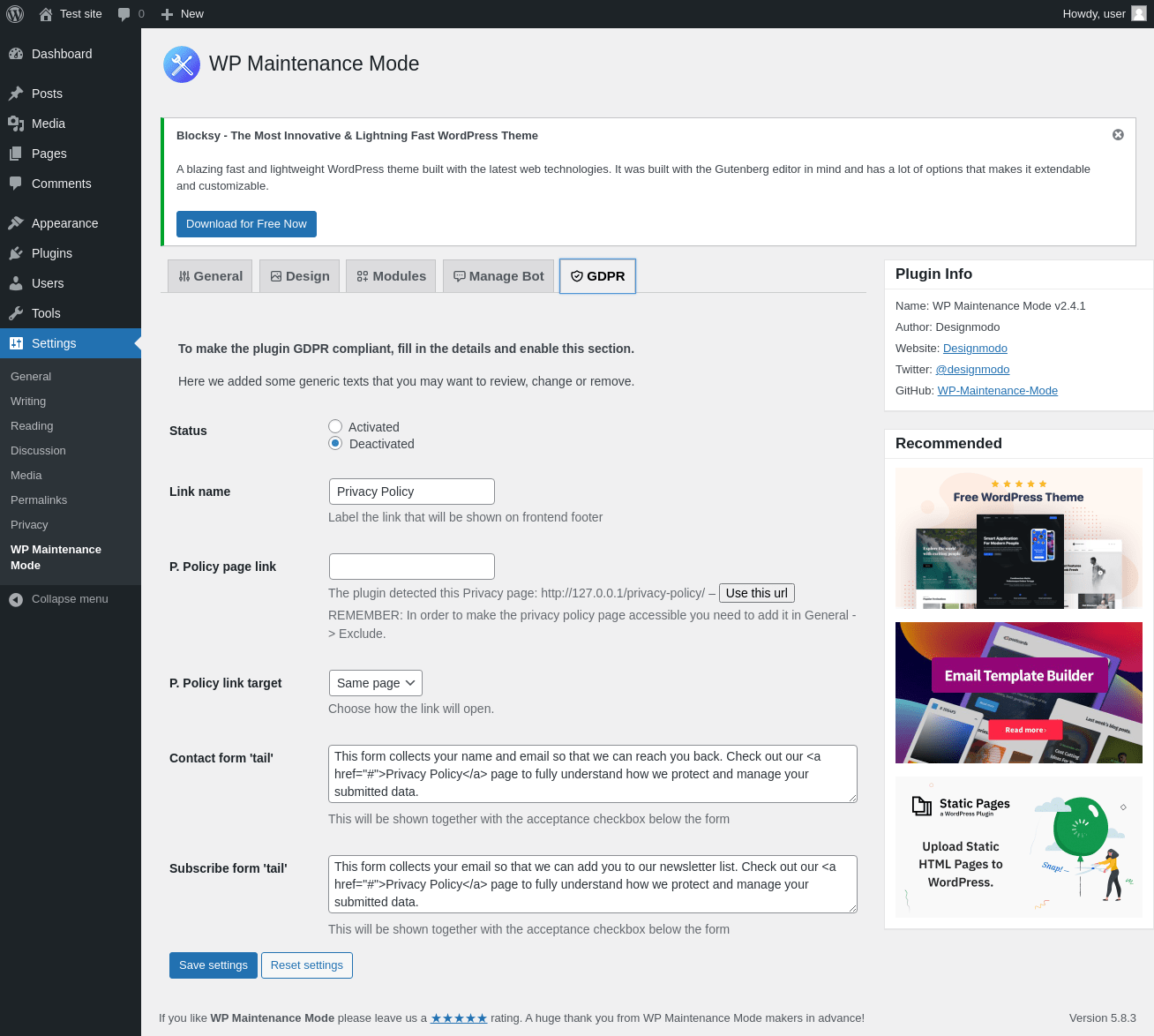Open comments bubble icon in admin bar
The image size is (1154, 1036).
point(124,14)
